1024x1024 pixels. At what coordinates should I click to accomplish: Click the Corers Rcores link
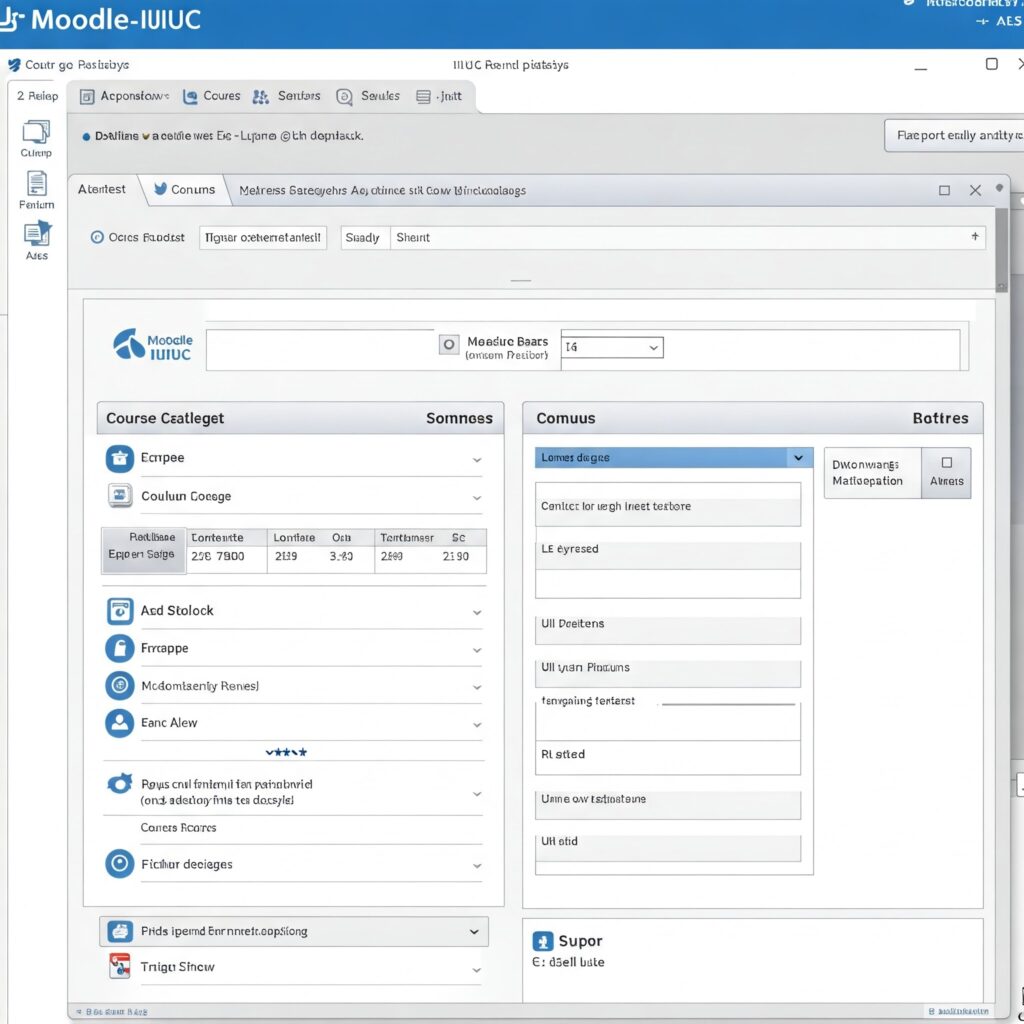coord(178,827)
